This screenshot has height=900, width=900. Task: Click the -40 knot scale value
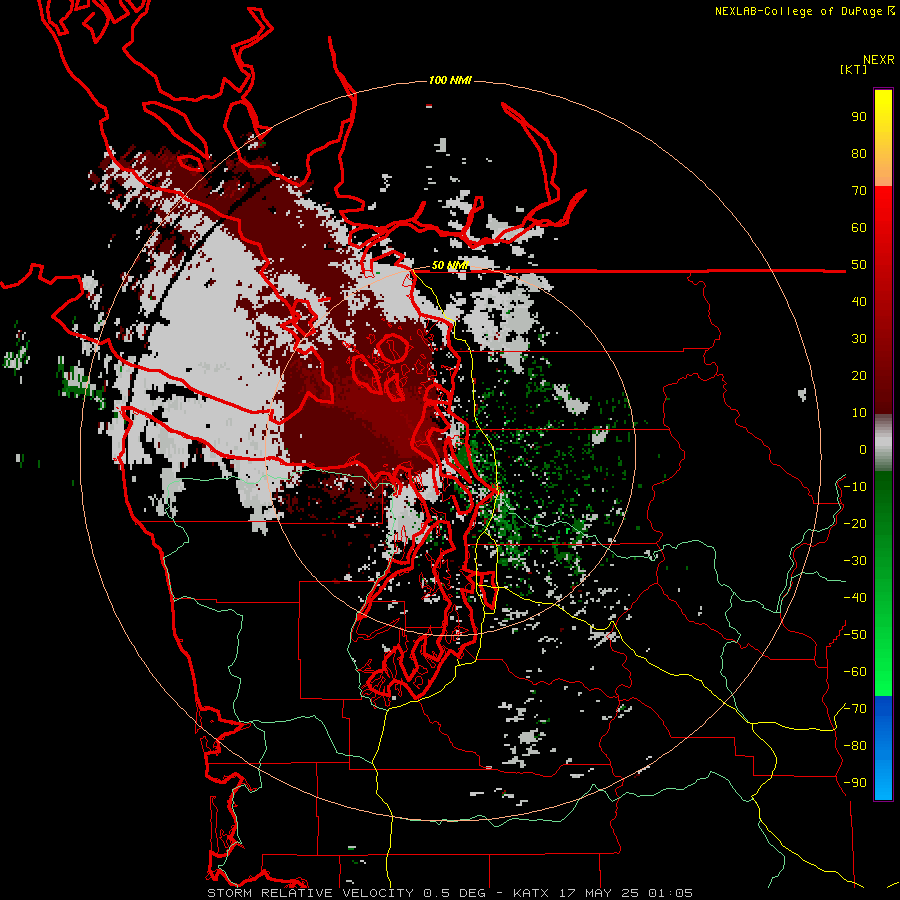coord(855,598)
